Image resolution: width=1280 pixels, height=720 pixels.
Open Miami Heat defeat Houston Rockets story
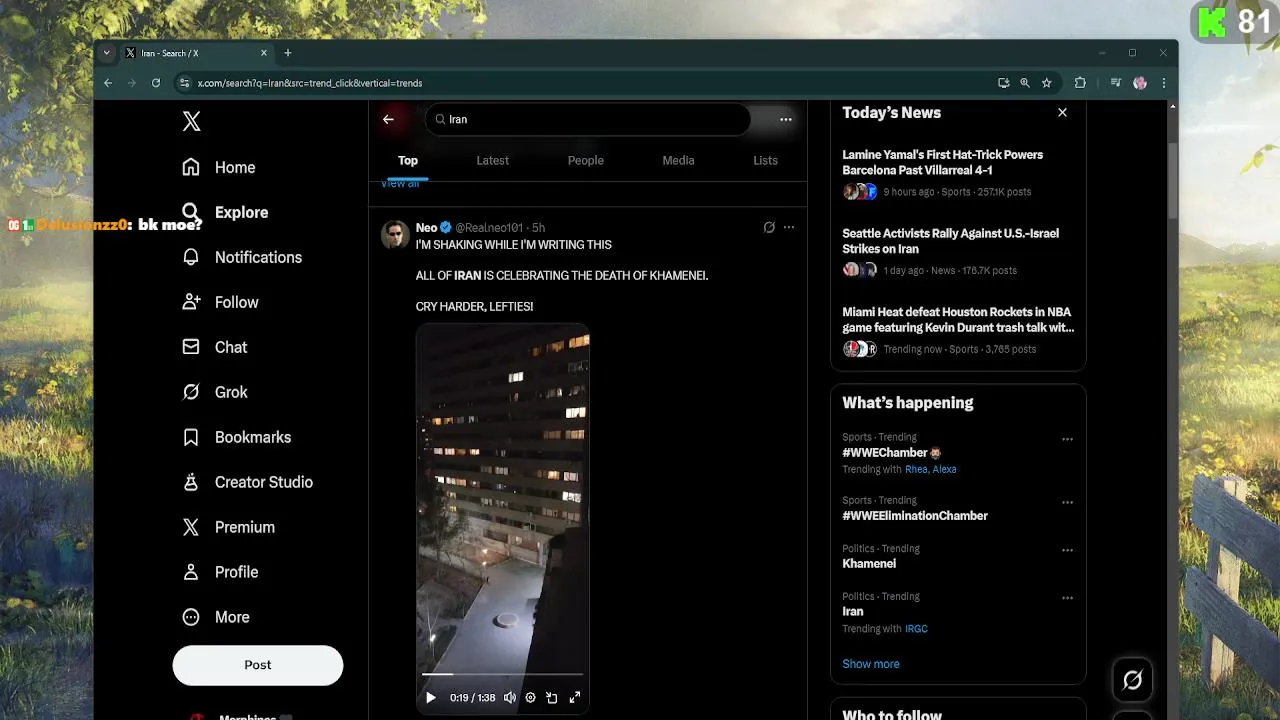click(958, 330)
